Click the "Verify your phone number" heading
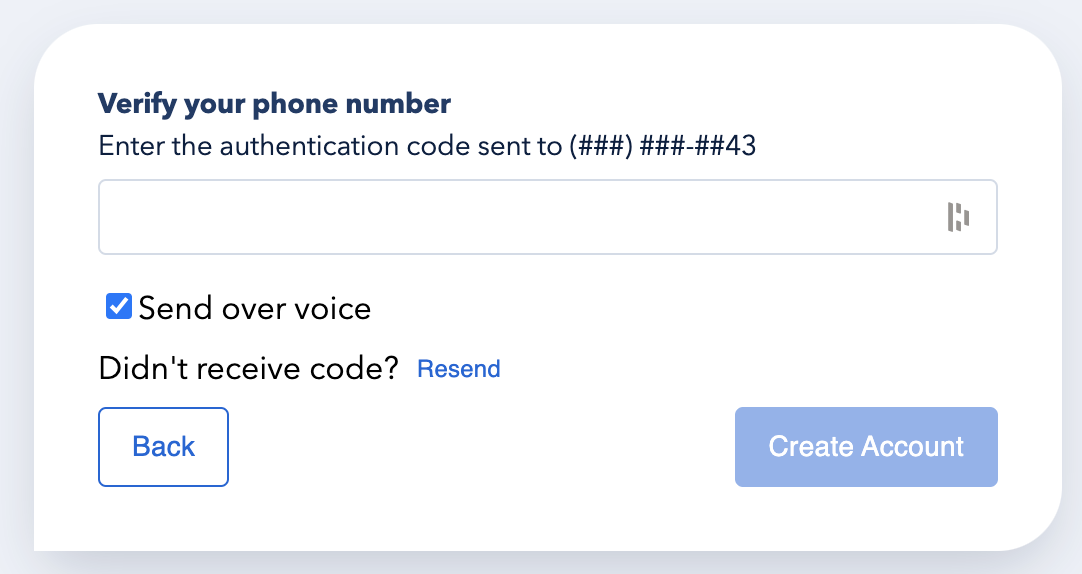 coord(274,103)
